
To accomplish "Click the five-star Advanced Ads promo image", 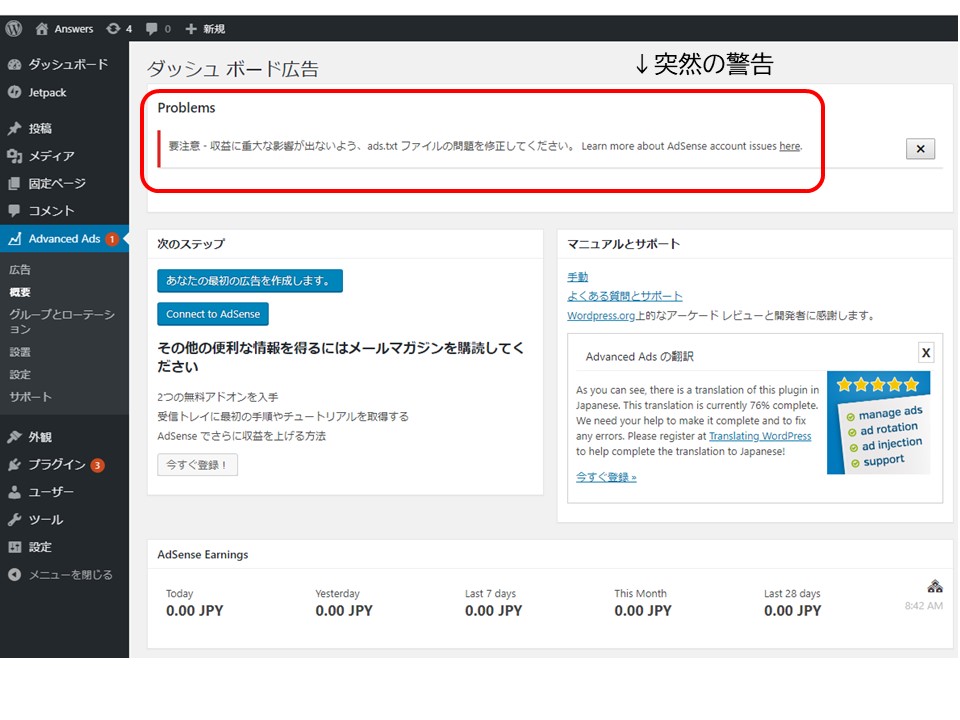I will (879, 422).
